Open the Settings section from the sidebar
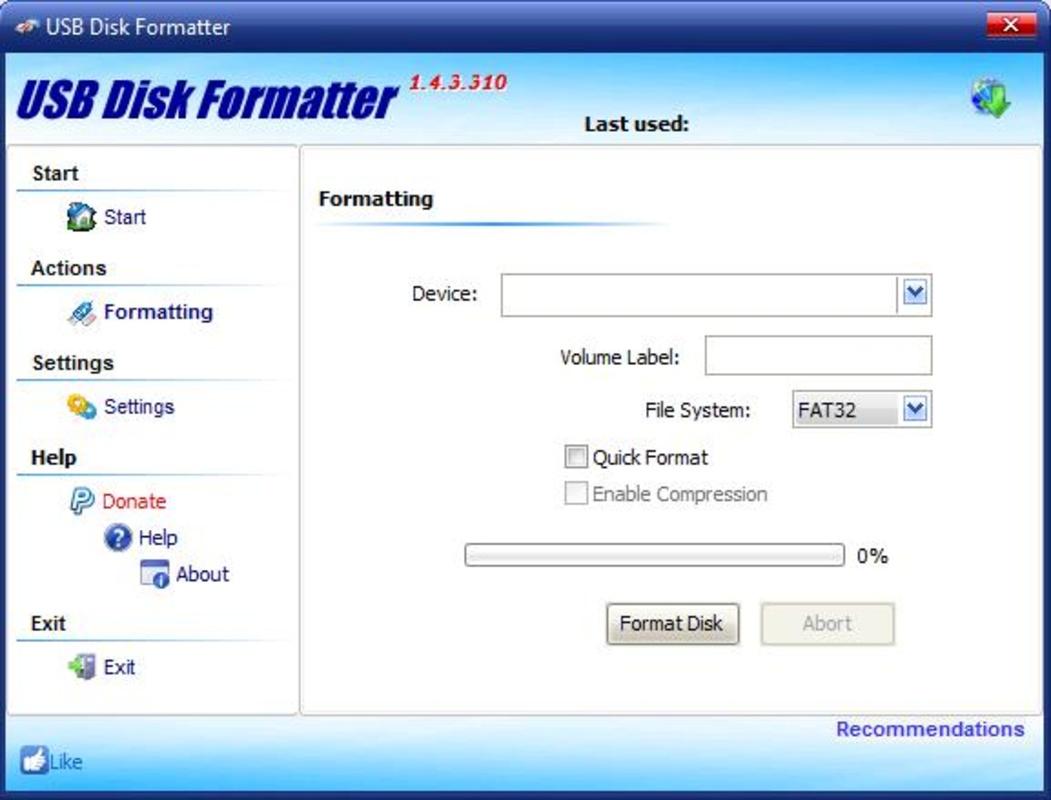The image size is (1051, 800). pyautogui.click(x=140, y=407)
